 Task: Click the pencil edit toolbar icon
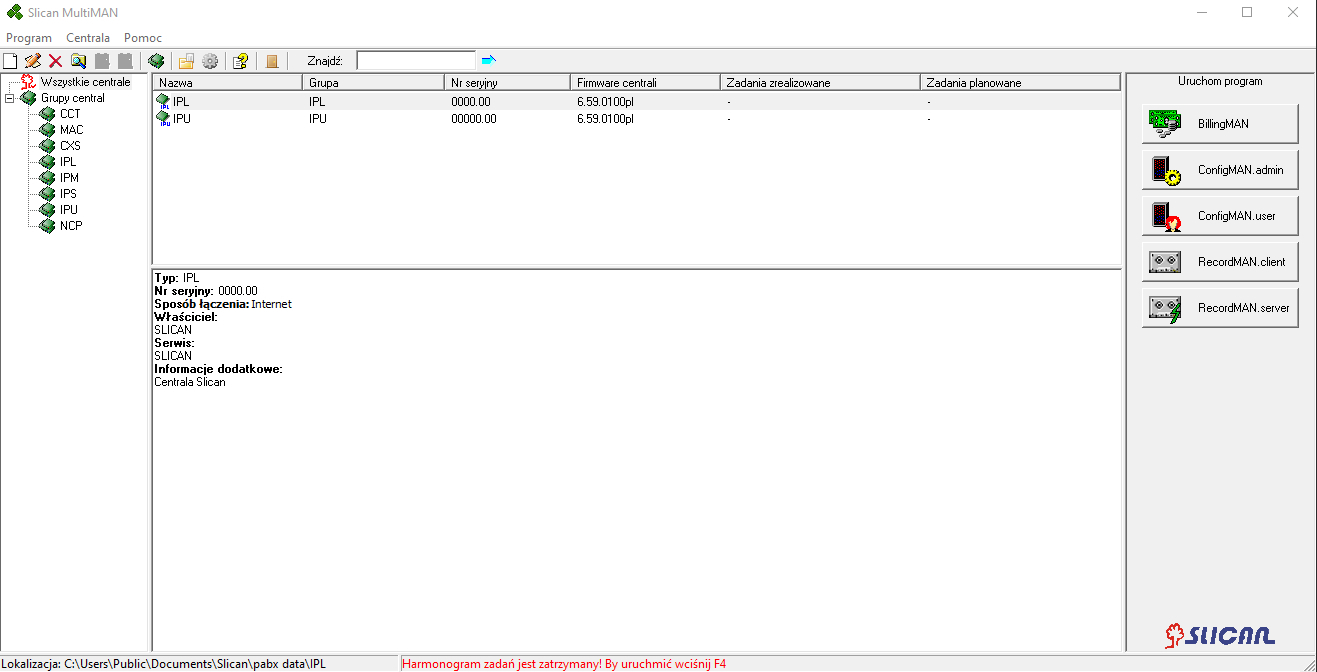[x=33, y=61]
